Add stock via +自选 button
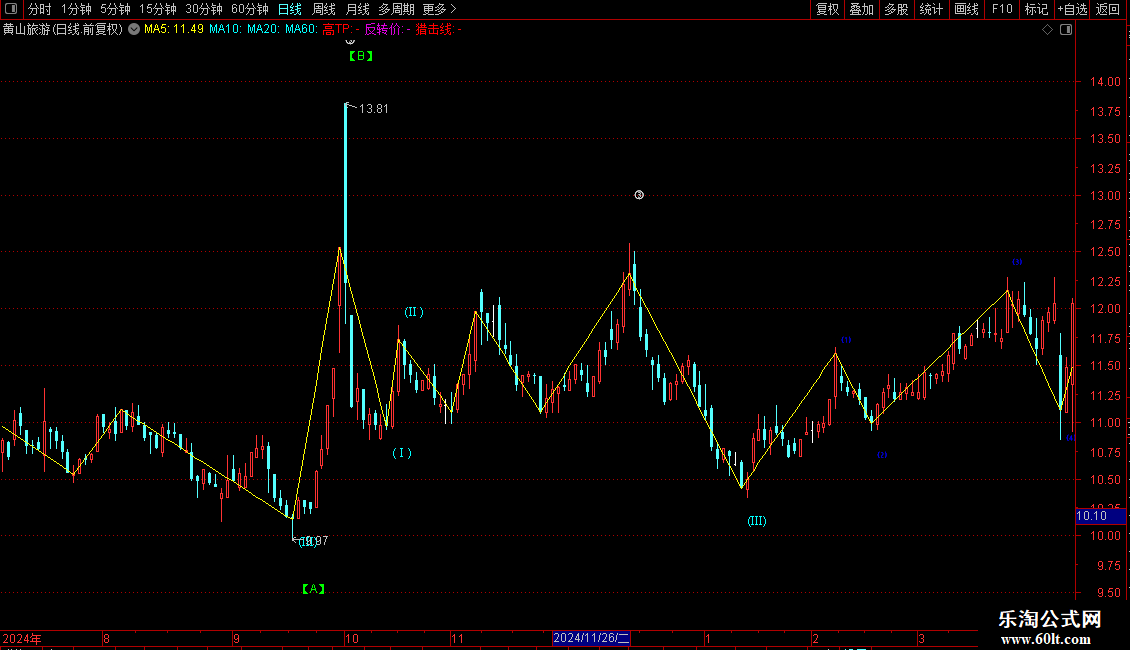The width and height of the screenshot is (1130, 650). [x=1072, y=9]
